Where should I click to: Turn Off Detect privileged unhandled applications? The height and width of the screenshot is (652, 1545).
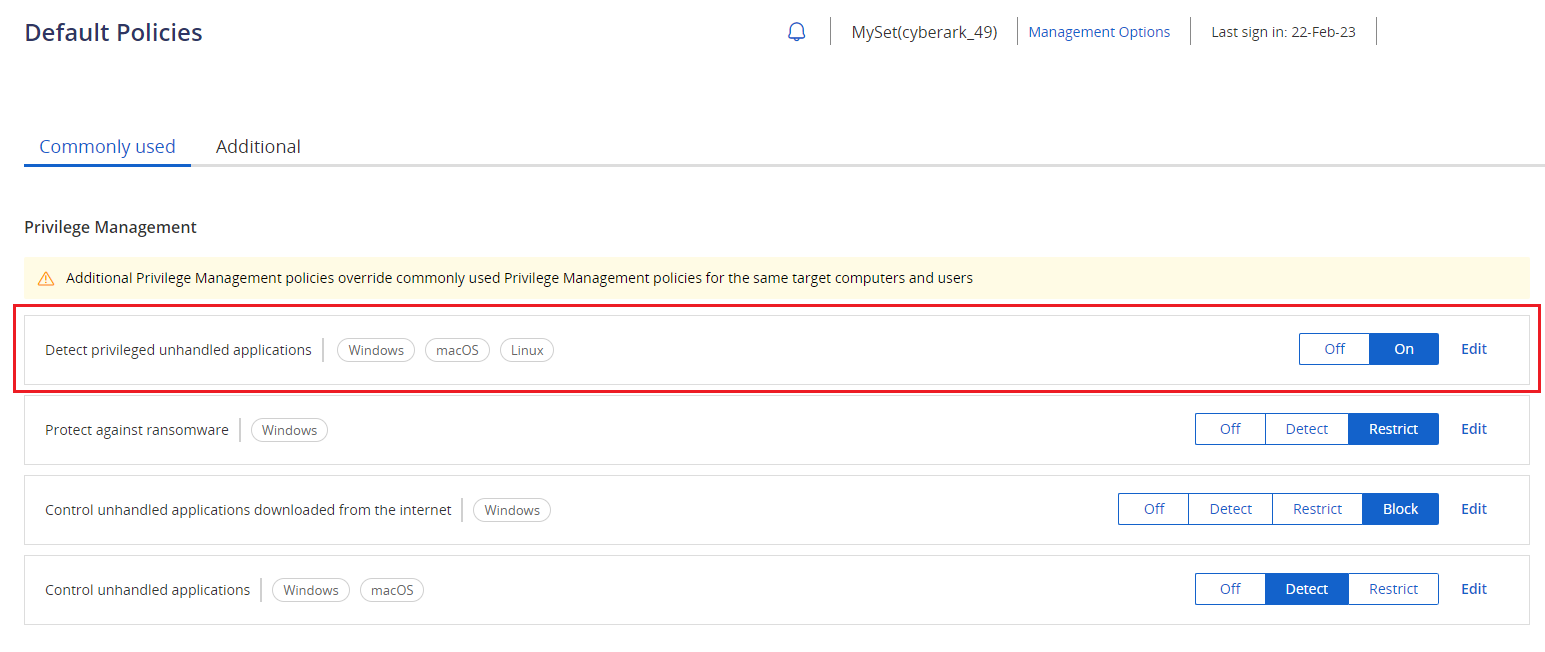(1334, 349)
